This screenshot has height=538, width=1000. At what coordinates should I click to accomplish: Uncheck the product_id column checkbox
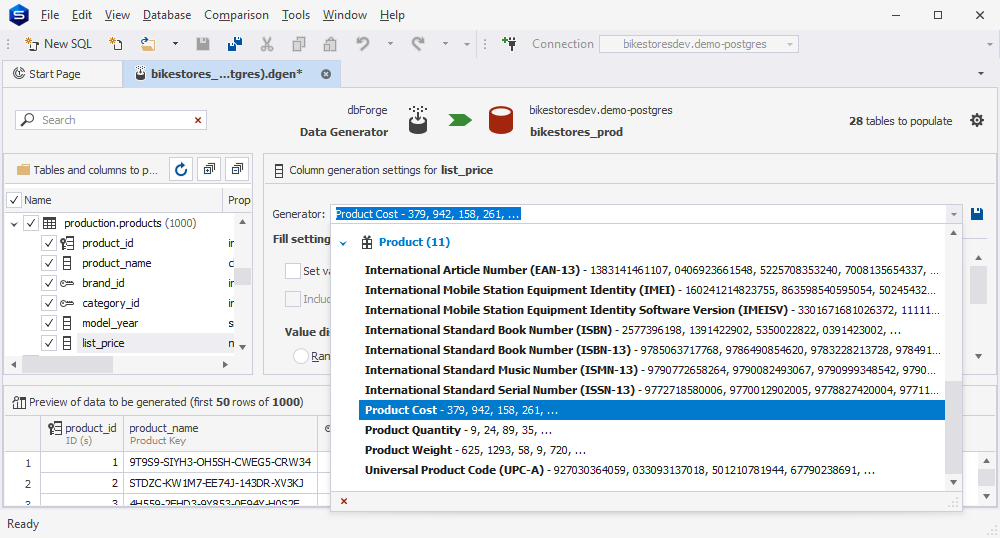[x=48, y=243]
